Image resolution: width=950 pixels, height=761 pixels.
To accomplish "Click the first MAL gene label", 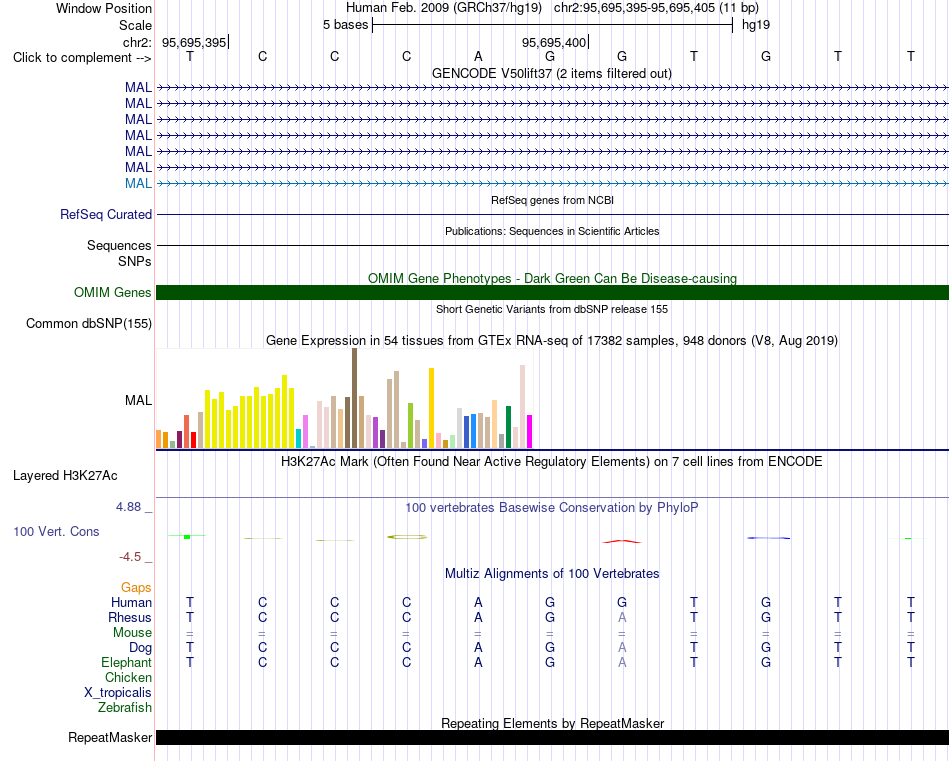I will [138, 87].
